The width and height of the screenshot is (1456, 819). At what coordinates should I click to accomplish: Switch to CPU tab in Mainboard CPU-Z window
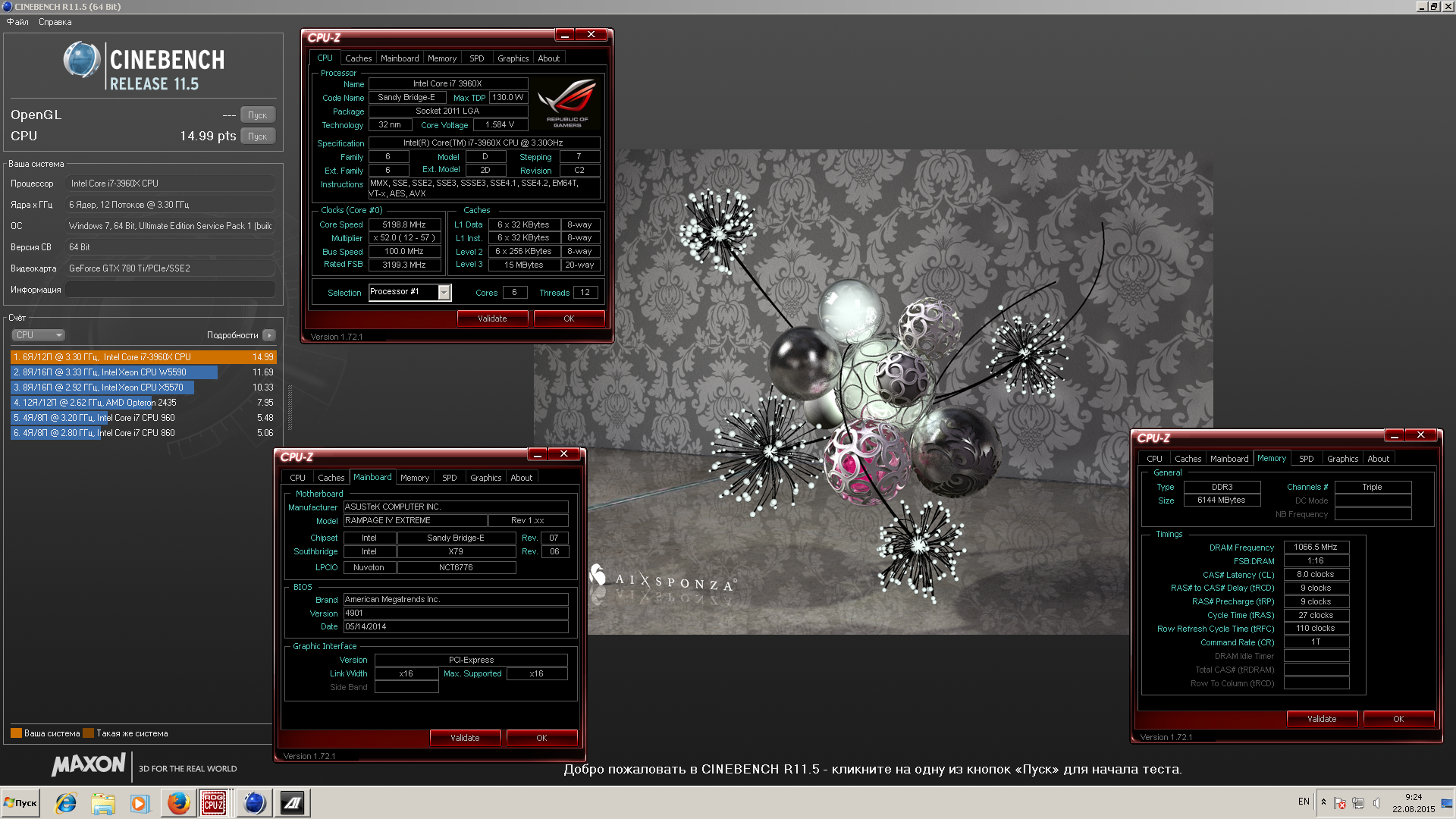click(x=297, y=478)
